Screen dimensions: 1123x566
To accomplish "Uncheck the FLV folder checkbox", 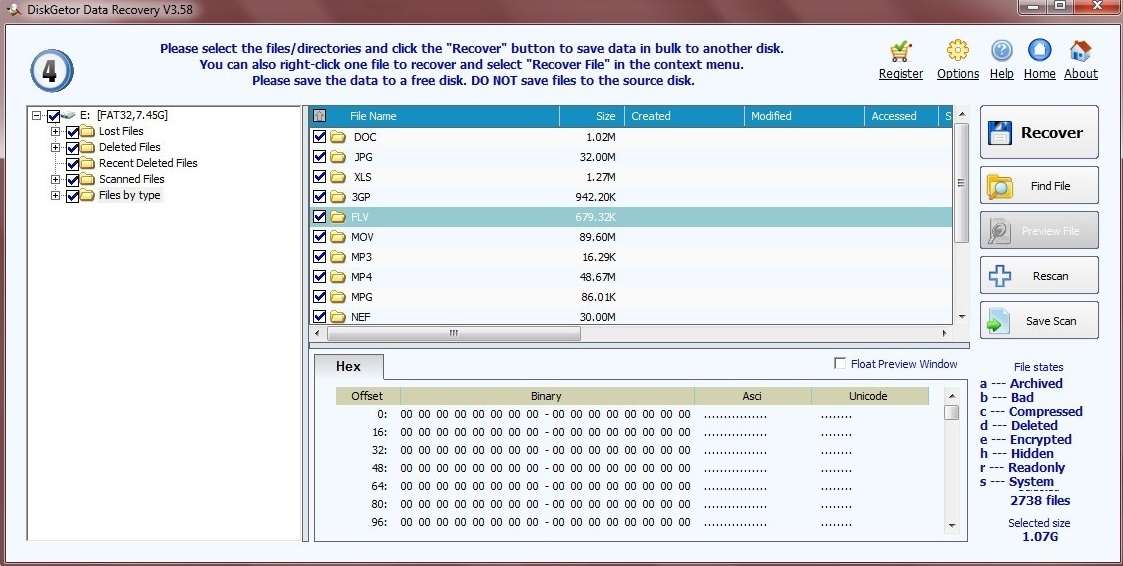I will point(319,217).
